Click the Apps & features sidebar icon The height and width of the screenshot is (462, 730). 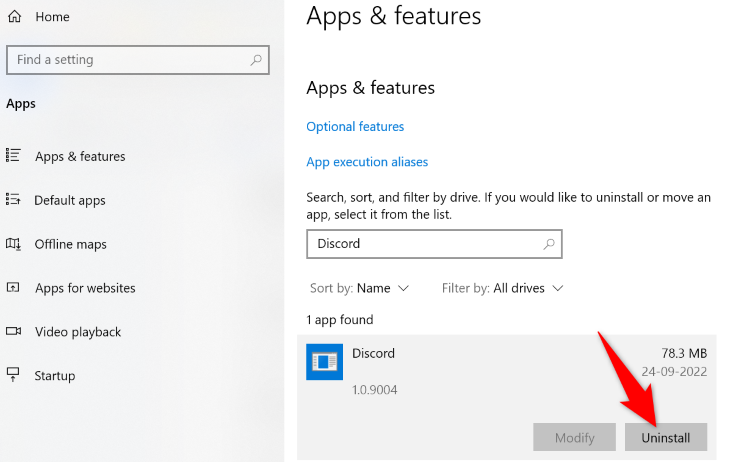click(x=14, y=156)
